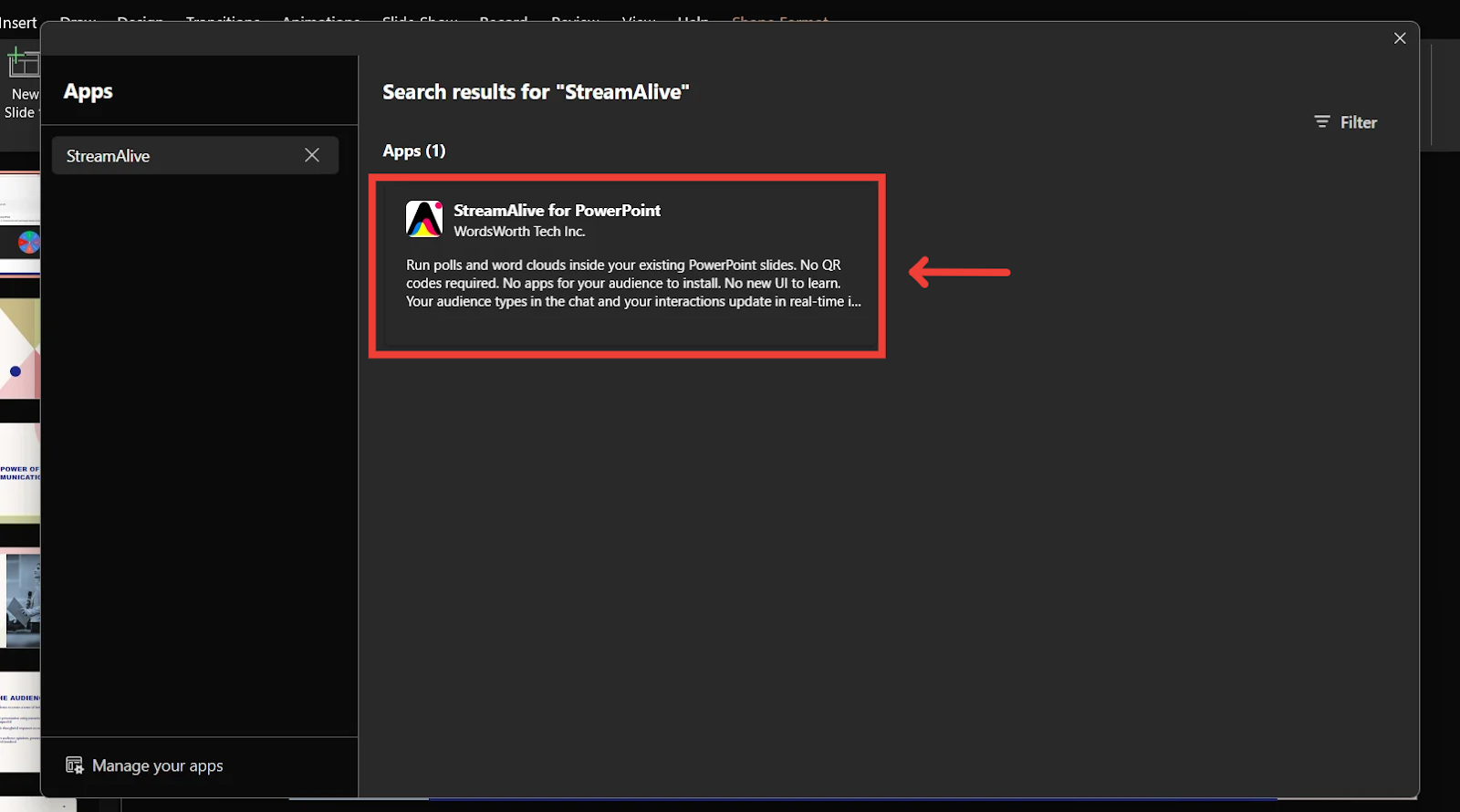The width and height of the screenshot is (1460, 812).
Task: Open the Insert ribbon tab
Action: [19, 23]
